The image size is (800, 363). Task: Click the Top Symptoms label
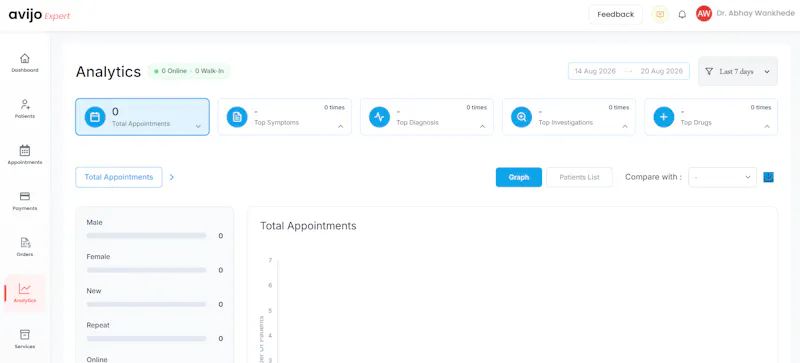pos(277,123)
